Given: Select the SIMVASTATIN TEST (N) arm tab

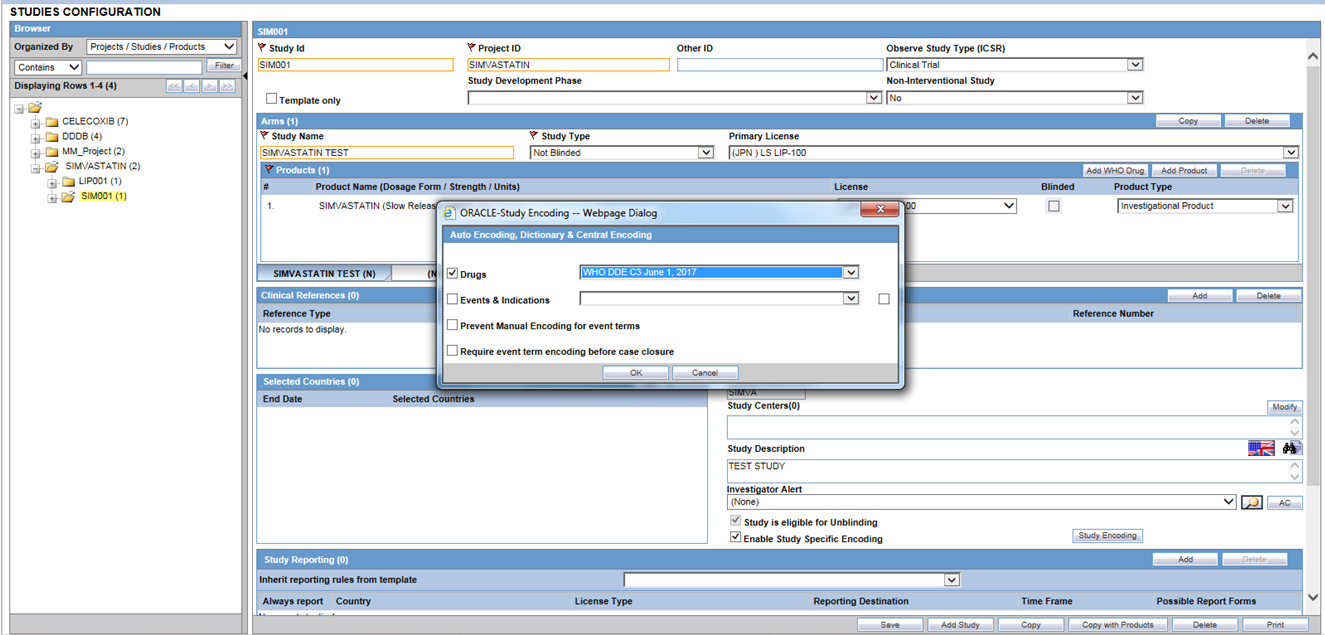Looking at the screenshot, I should click(x=324, y=273).
